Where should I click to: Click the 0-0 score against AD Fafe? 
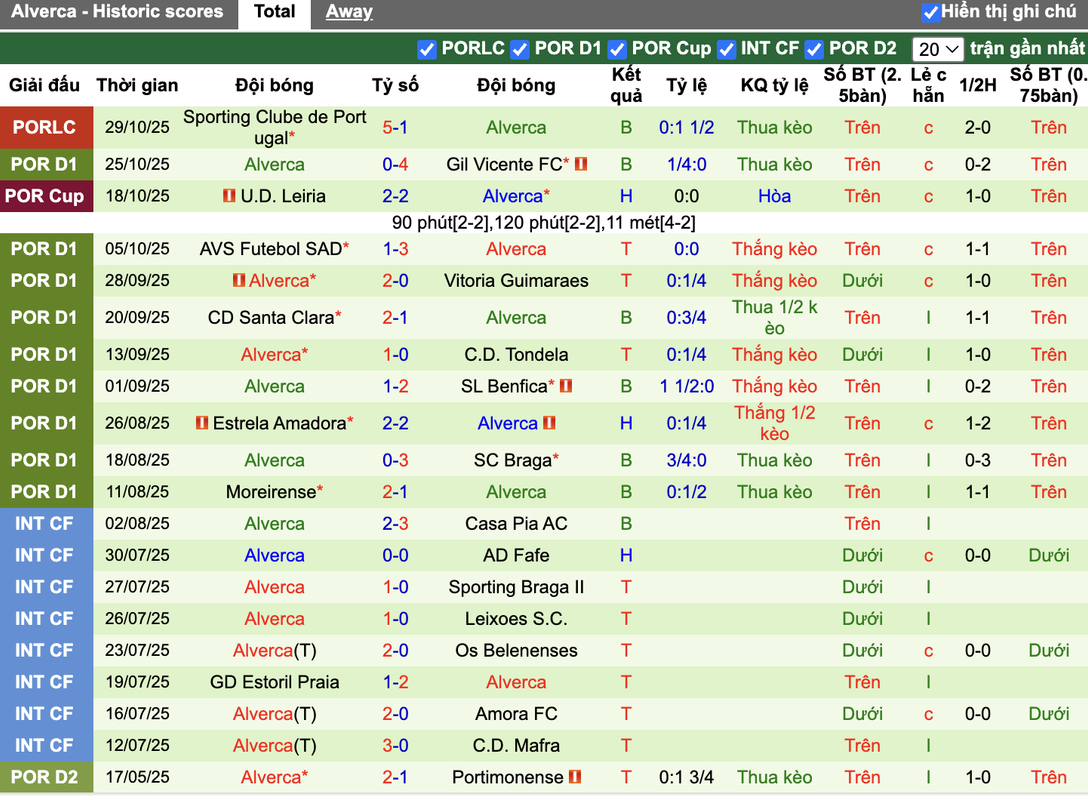(x=396, y=556)
